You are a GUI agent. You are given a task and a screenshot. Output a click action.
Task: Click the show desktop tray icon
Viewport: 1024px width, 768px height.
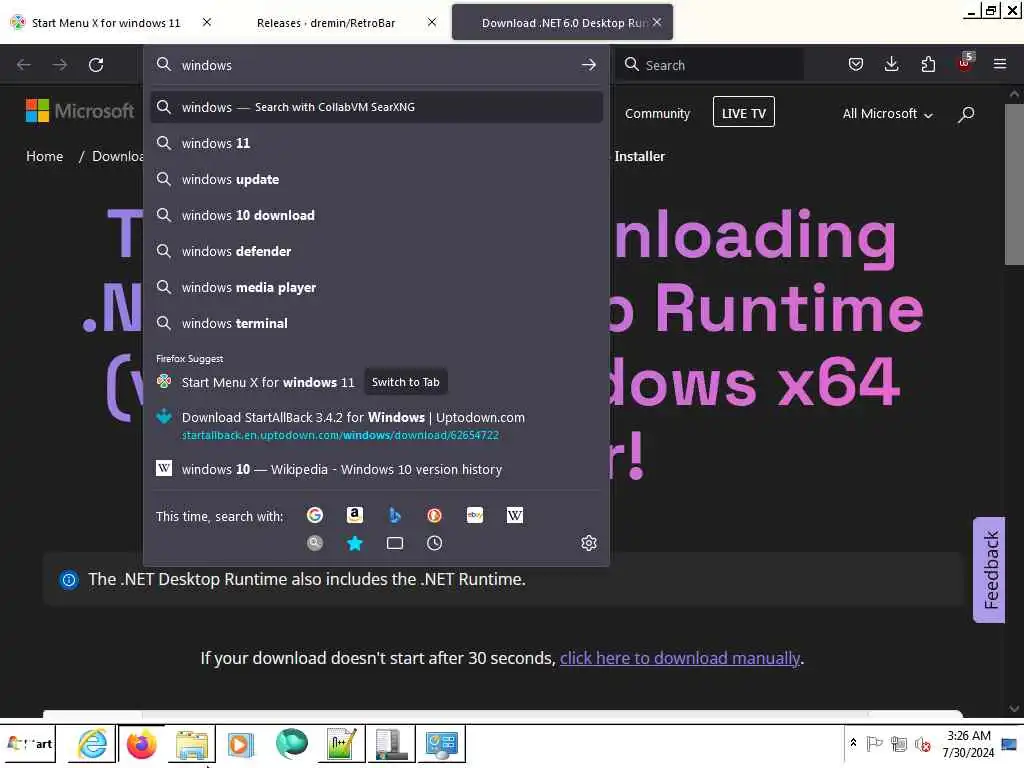coord(1009,744)
